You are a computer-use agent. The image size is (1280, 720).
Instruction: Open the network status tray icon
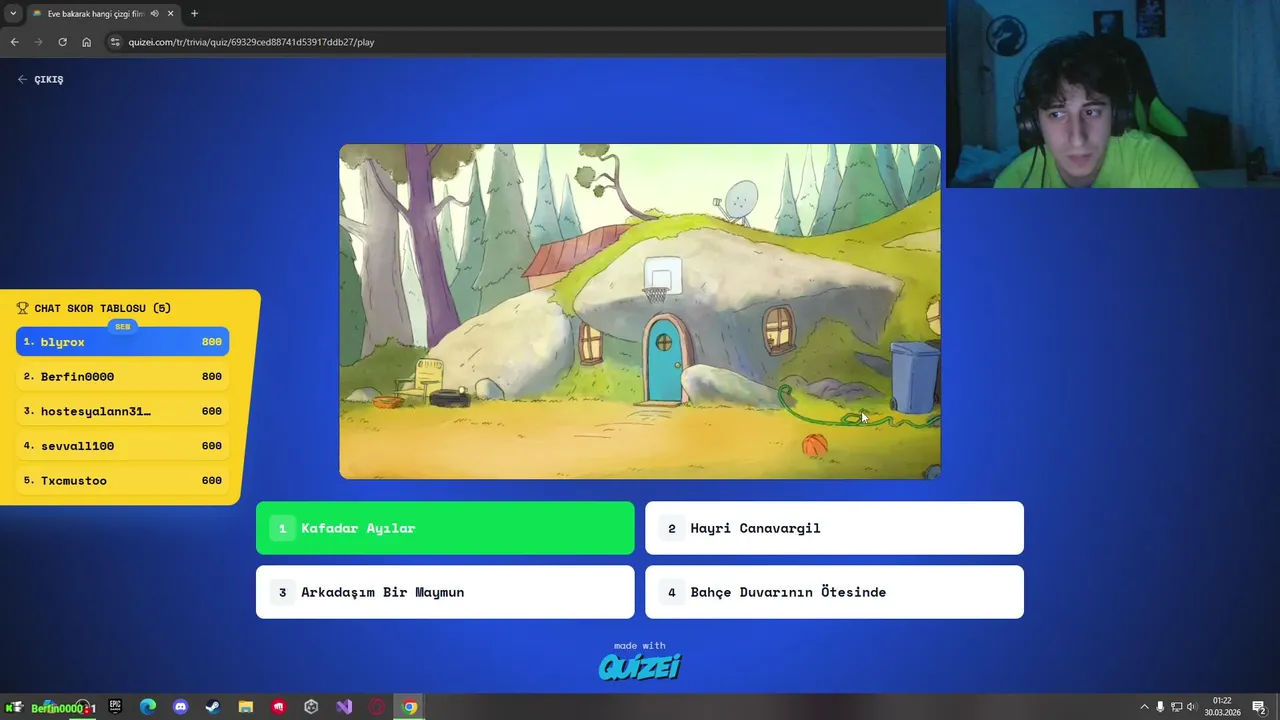(1176, 707)
